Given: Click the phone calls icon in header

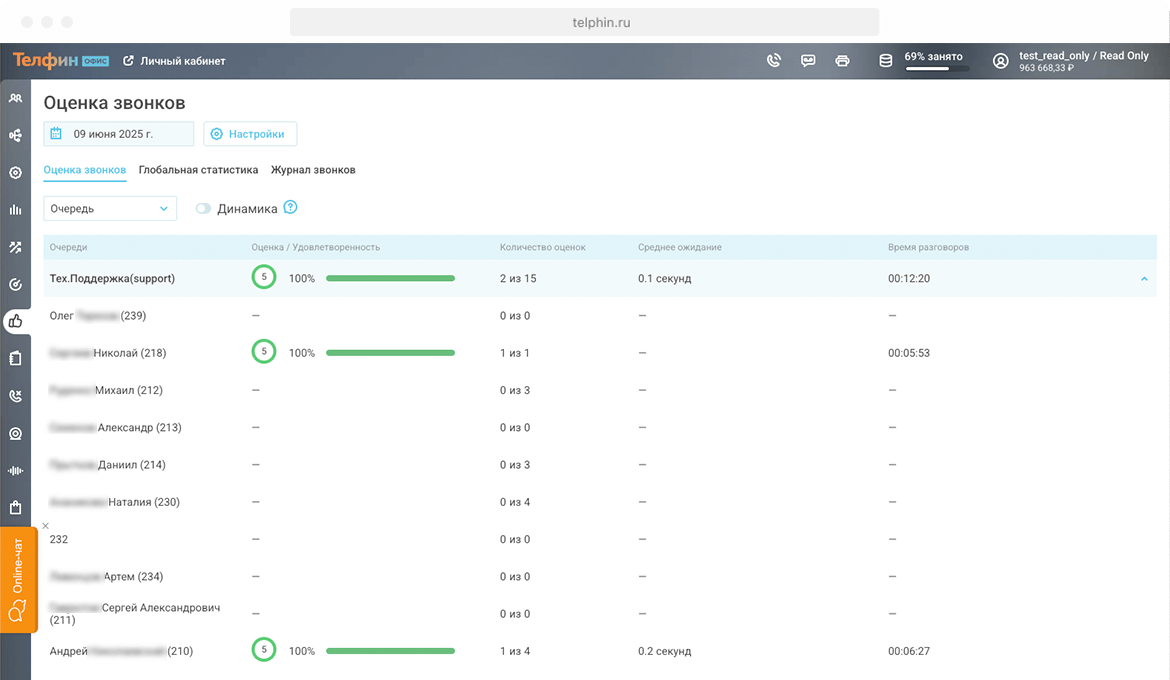Looking at the screenshot, I should (773, 61).
